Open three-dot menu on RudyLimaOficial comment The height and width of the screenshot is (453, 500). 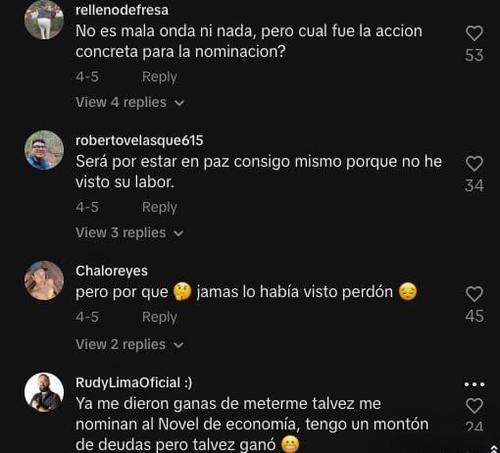475,384
